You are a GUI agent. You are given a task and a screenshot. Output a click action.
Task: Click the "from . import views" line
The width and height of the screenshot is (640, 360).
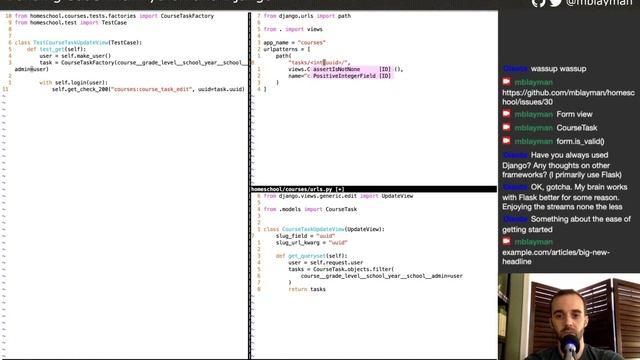pos(293,29)
